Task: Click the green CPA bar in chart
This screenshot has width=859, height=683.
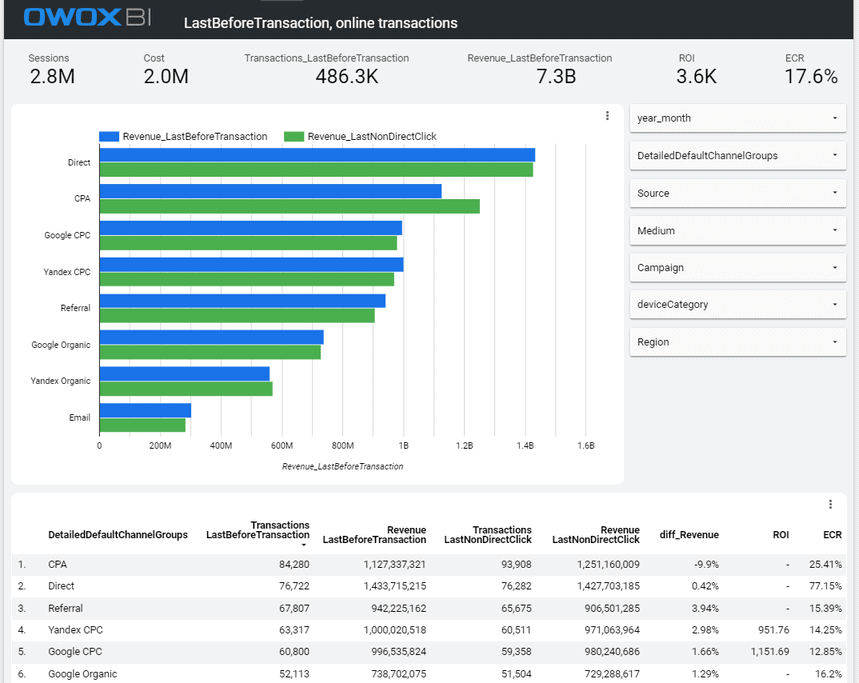Action: [289, 206]
